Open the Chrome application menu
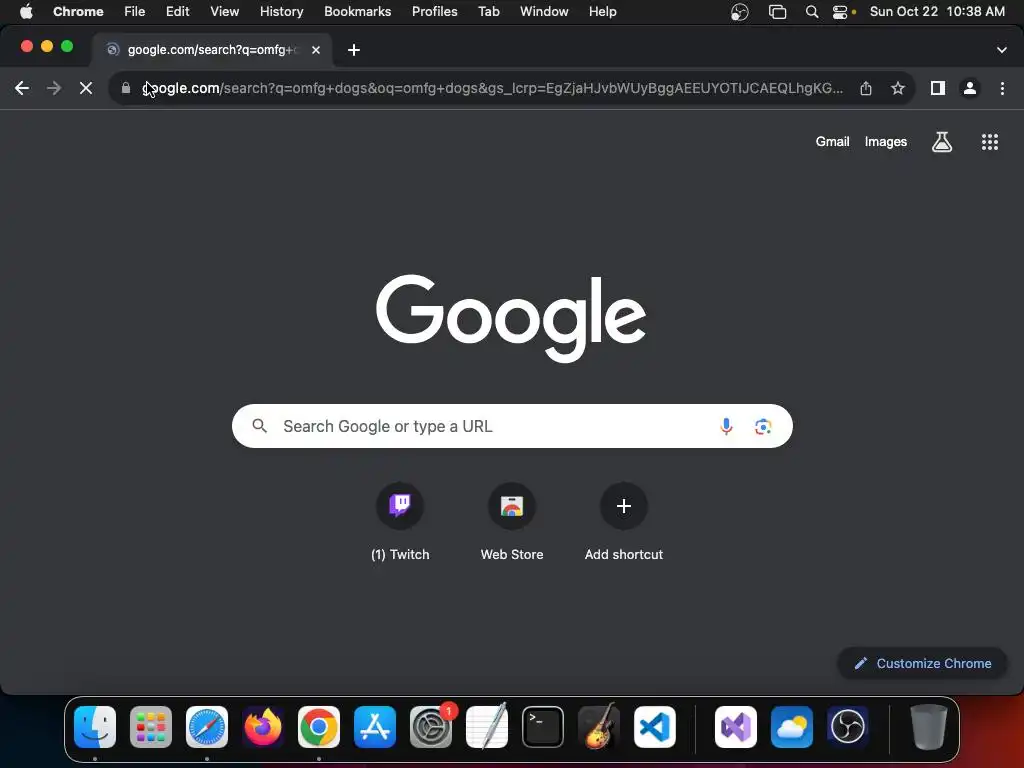The image size is (1024, 768). click(x=78, y=11)
